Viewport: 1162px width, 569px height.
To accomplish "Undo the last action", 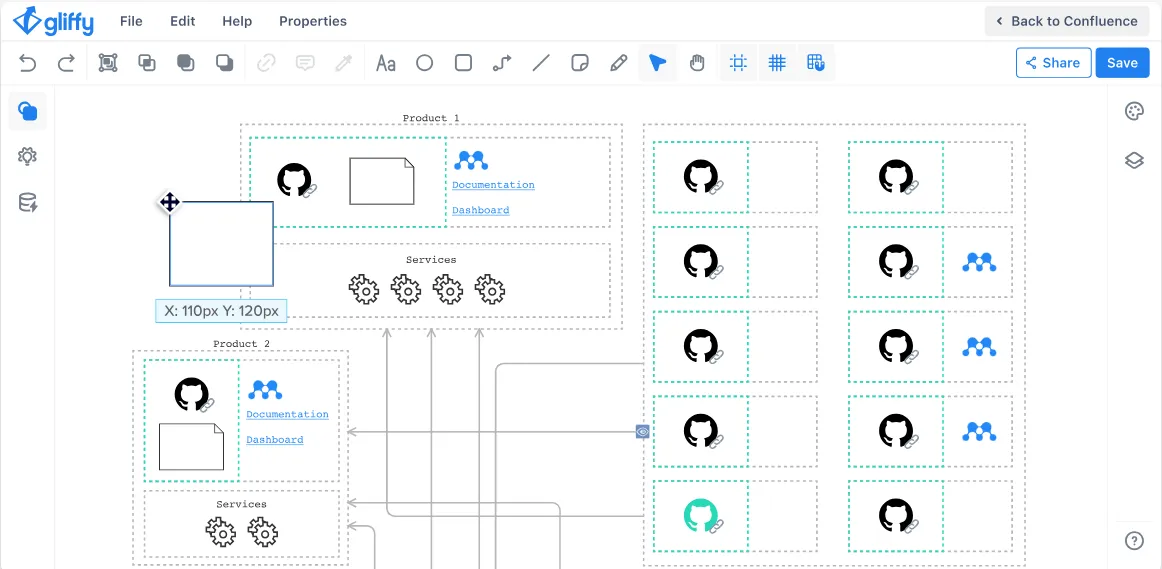I will pos(27,63).
